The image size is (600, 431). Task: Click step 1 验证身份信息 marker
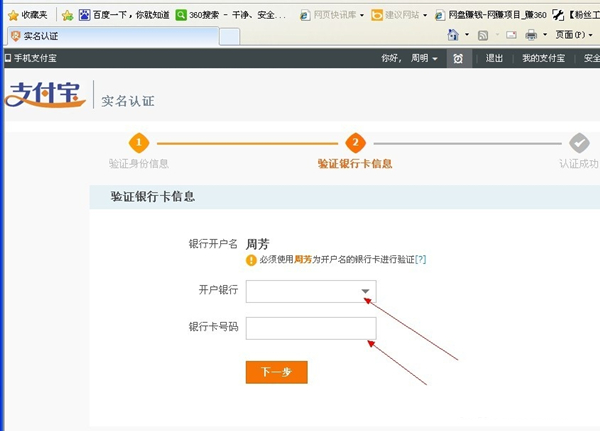(x=139, y=143)
